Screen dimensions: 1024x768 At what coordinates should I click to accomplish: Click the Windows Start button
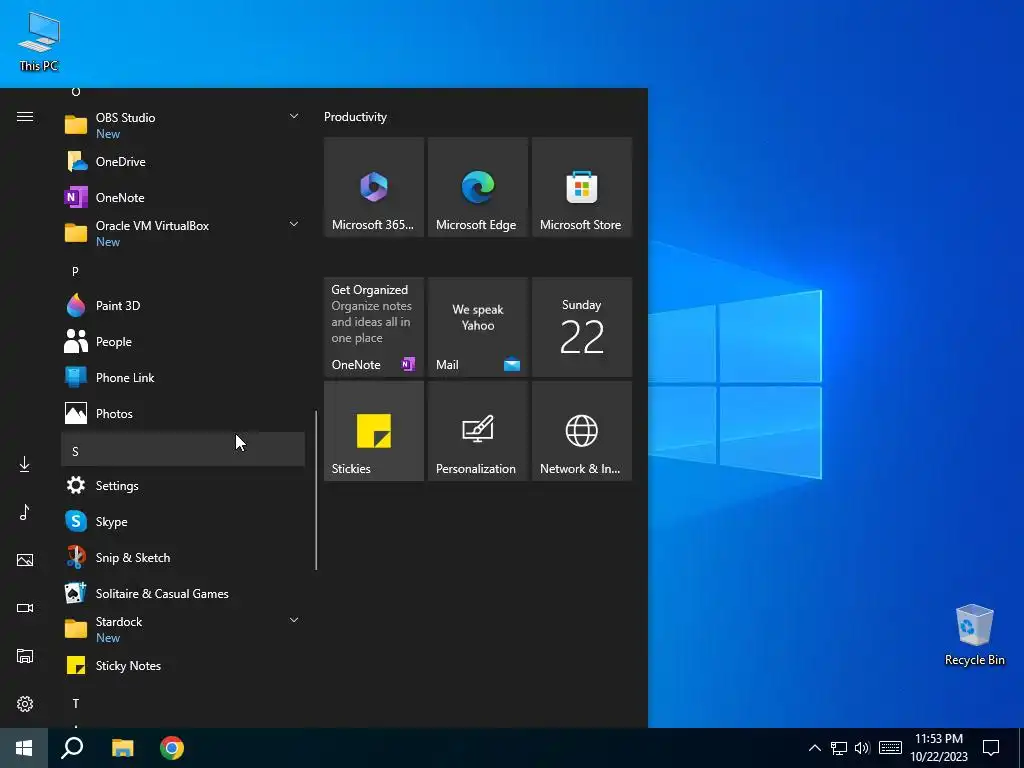[24, 748]
